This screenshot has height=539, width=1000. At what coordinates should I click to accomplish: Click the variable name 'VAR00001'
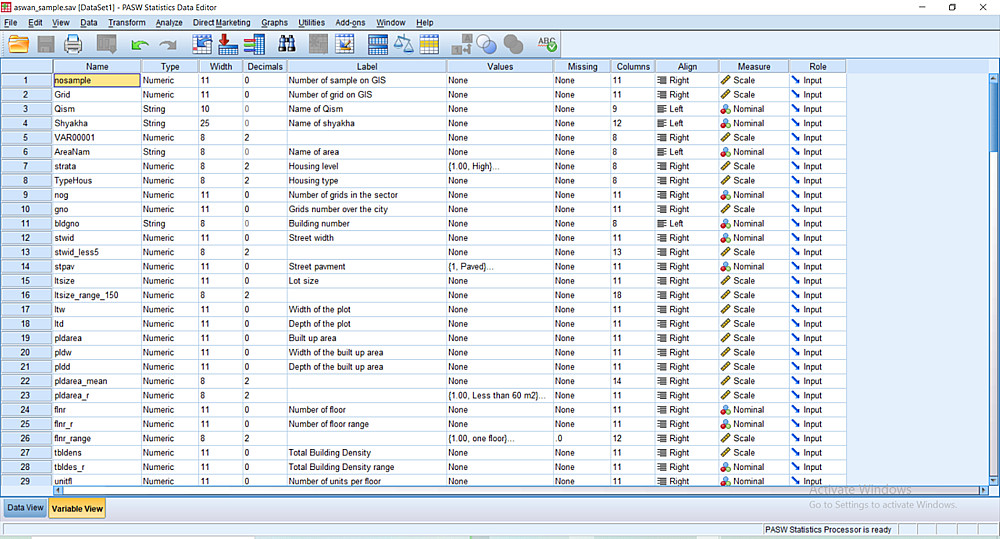pyautogui.click(x=75, y=138)
